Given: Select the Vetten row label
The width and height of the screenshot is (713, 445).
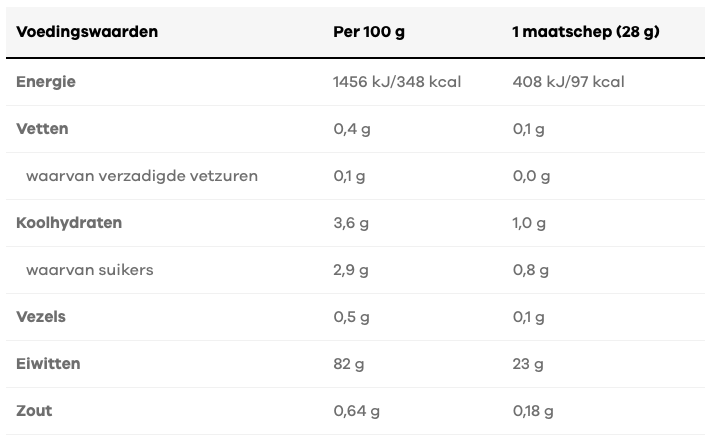Looking at the screenshot, I should (42, 129).
